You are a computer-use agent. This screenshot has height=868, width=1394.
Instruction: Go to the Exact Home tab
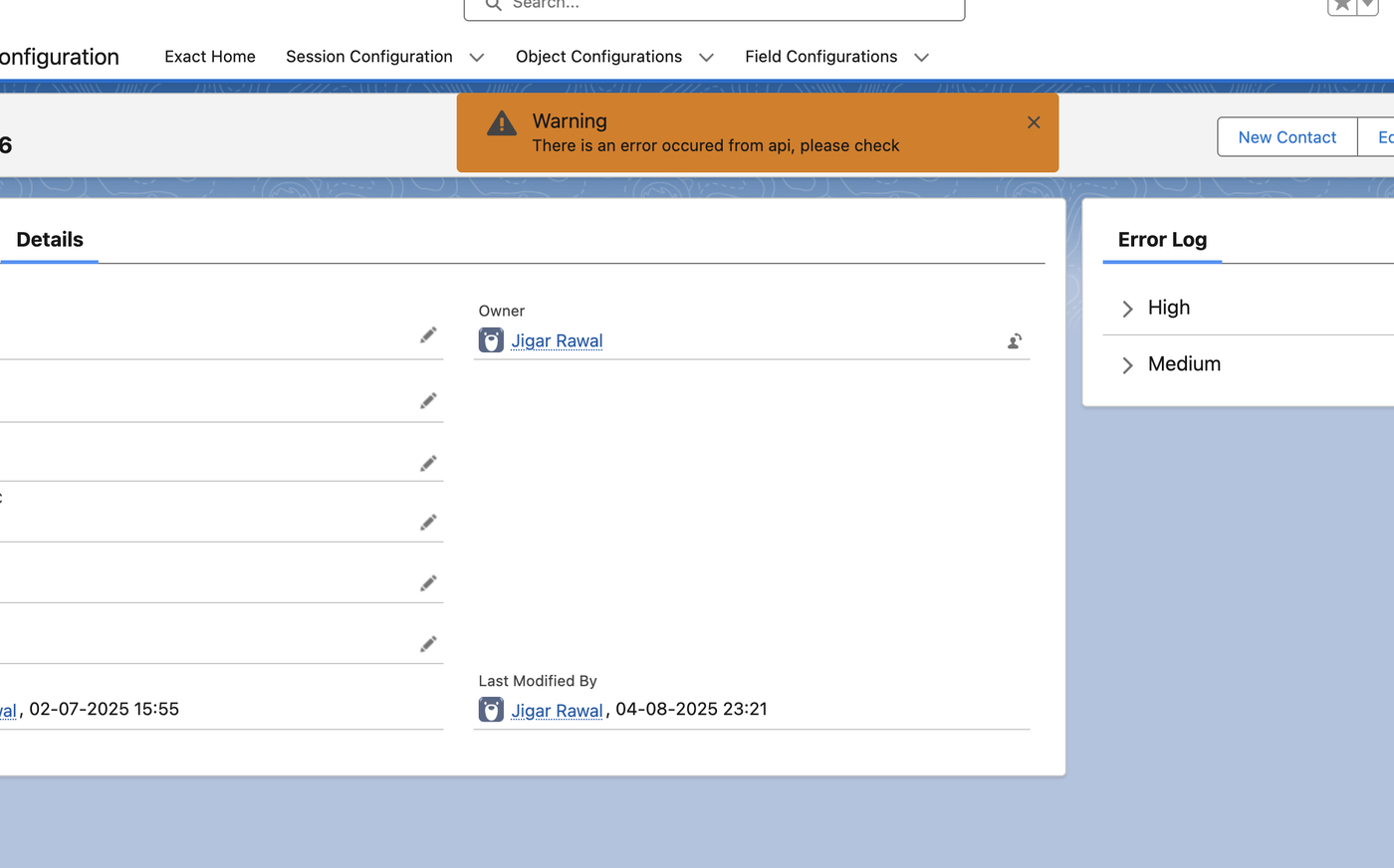point(210,57)
